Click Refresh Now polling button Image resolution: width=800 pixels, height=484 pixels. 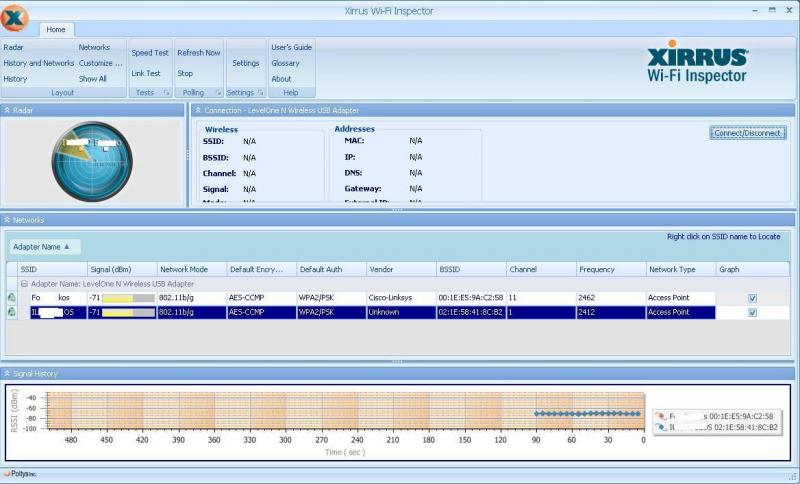tap(199, 53)
